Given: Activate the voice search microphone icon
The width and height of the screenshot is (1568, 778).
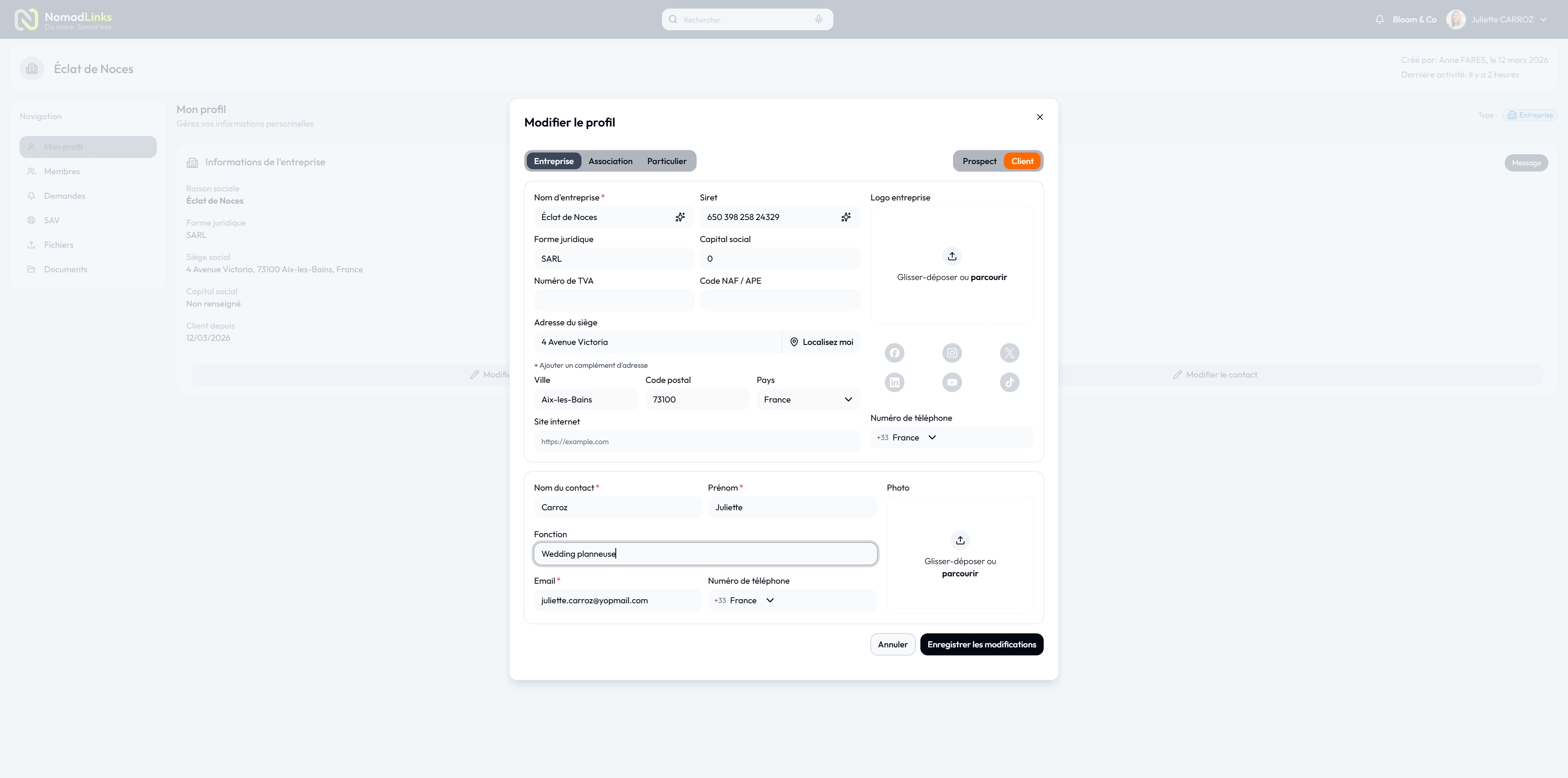Looking at the screenshot, I should click(819, 20).
